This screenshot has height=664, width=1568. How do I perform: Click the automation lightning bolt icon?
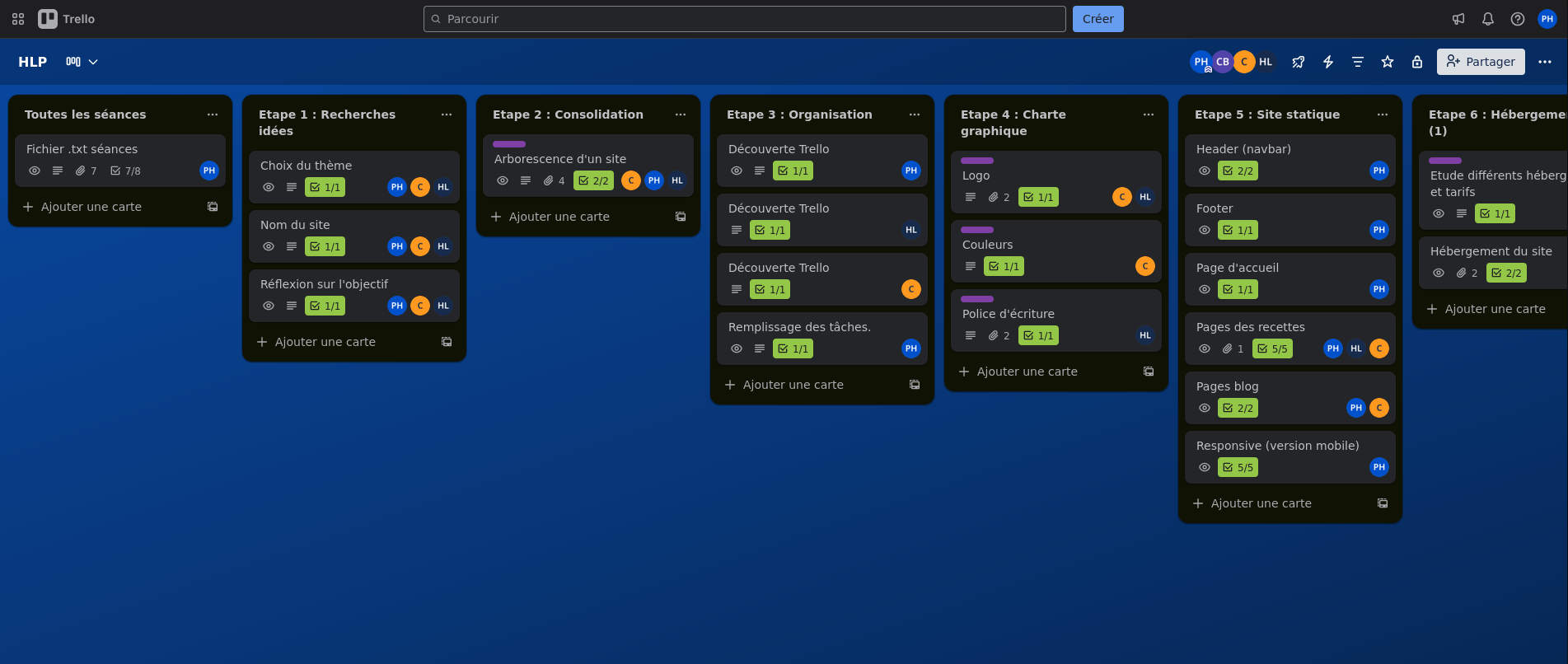pyautogui.click(x=1327, y=62)
